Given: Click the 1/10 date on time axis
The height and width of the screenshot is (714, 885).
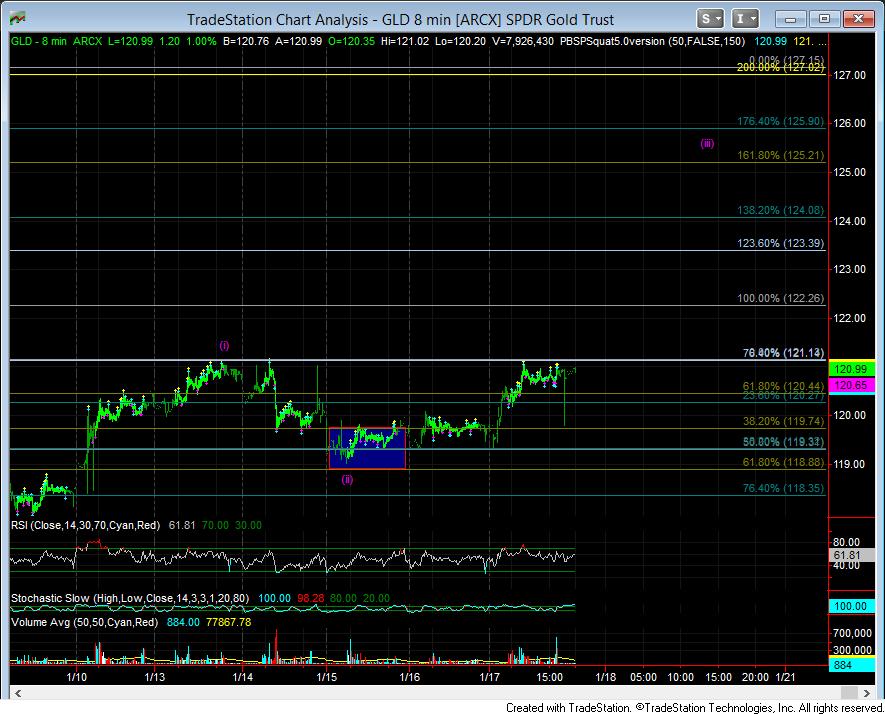Looking at the screenshot, I should point(76,677).
